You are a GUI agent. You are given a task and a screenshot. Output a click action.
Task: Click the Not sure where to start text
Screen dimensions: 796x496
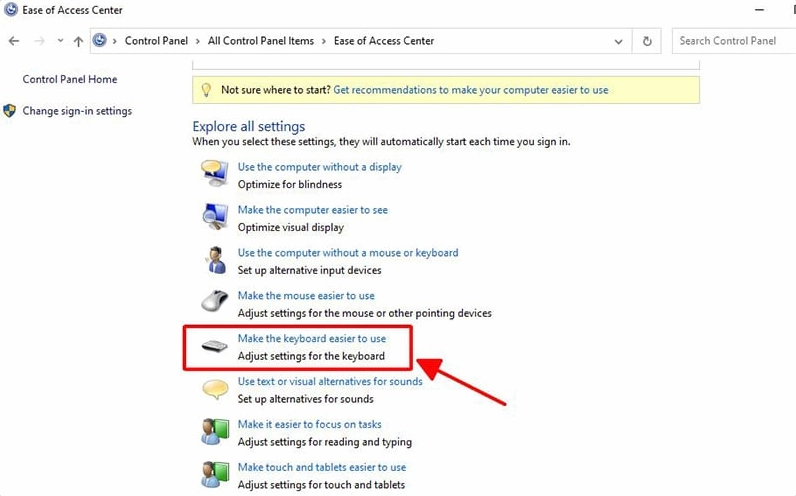pyautogui.click(x=276, y=90)
